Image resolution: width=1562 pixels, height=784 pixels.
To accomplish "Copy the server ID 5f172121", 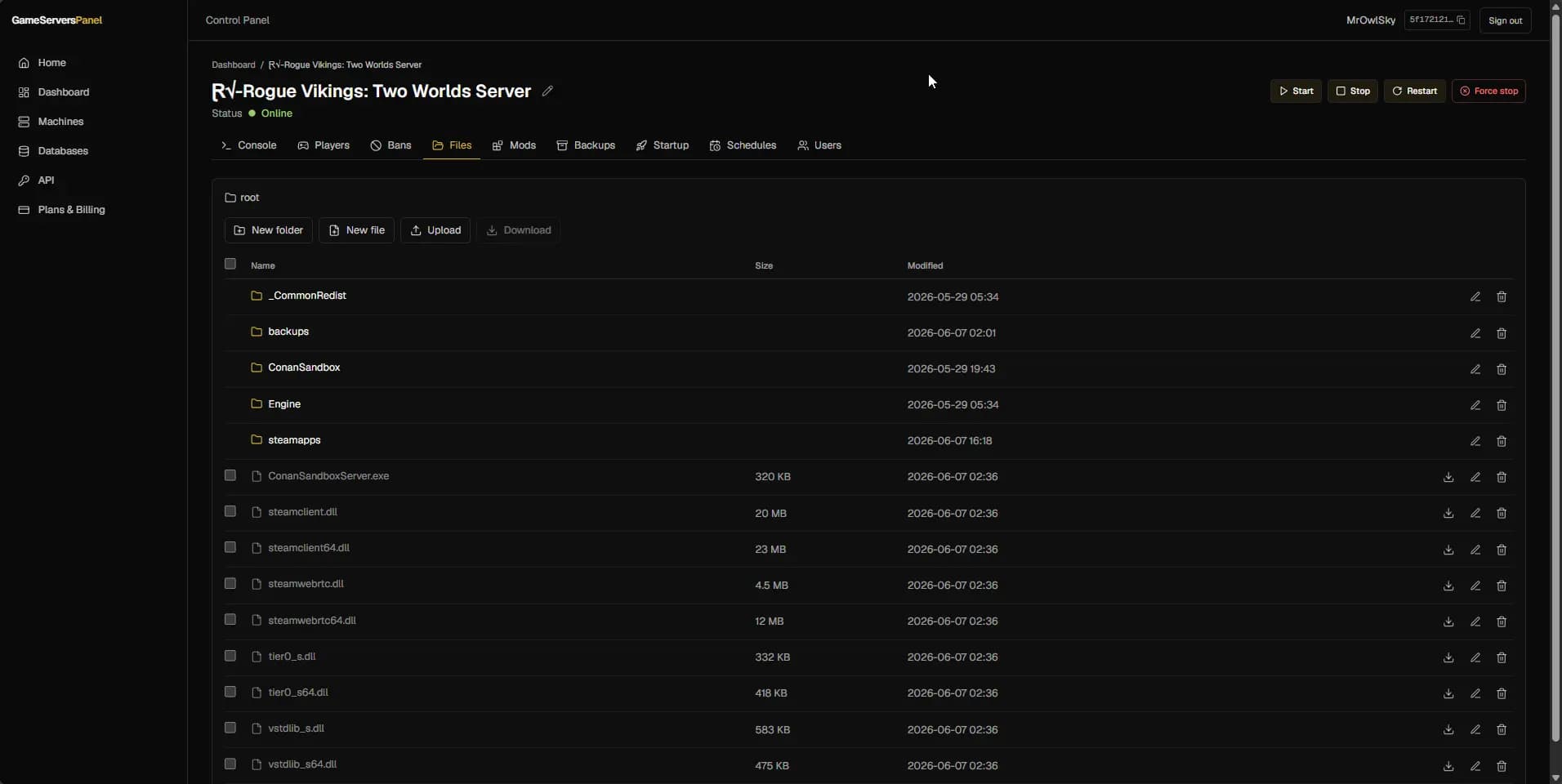I will click(1461, 20).
